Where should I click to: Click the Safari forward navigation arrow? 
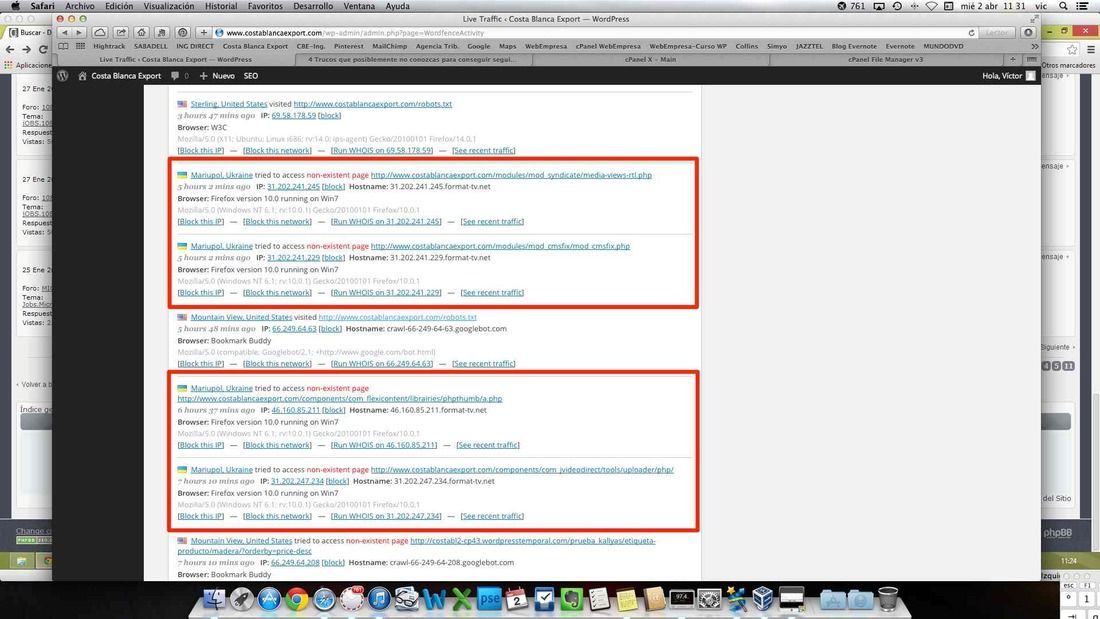click(x=79, y=32)
